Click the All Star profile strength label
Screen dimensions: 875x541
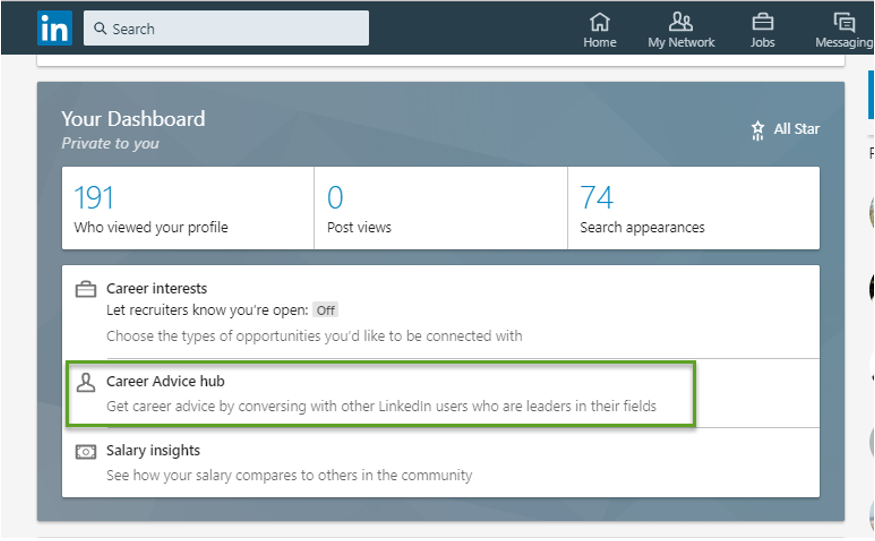coord(797,129)
